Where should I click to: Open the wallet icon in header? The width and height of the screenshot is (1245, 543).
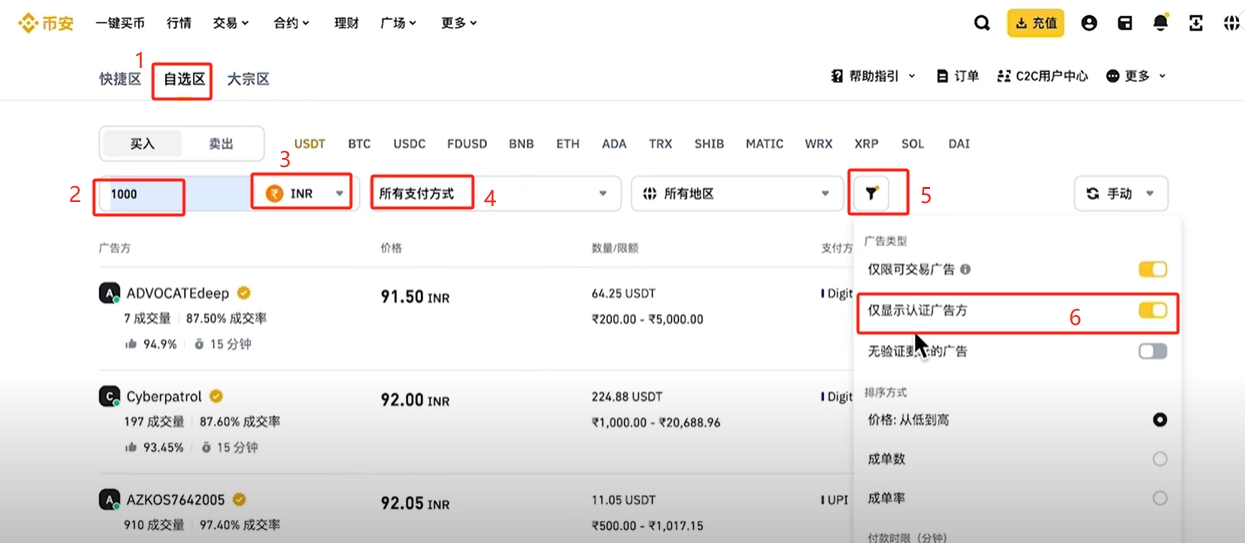click(x=1125, y=23)
